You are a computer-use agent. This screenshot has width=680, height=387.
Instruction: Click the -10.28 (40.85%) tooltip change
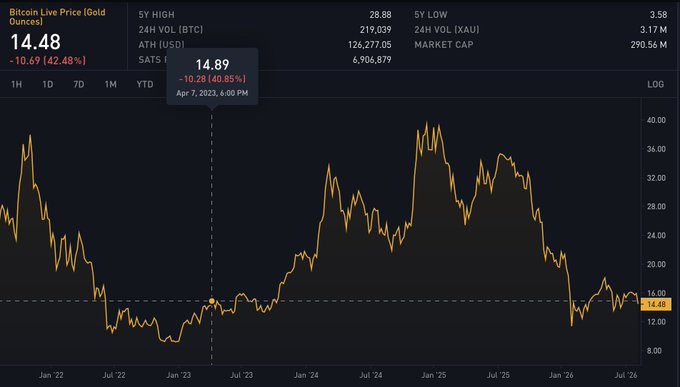212,79
